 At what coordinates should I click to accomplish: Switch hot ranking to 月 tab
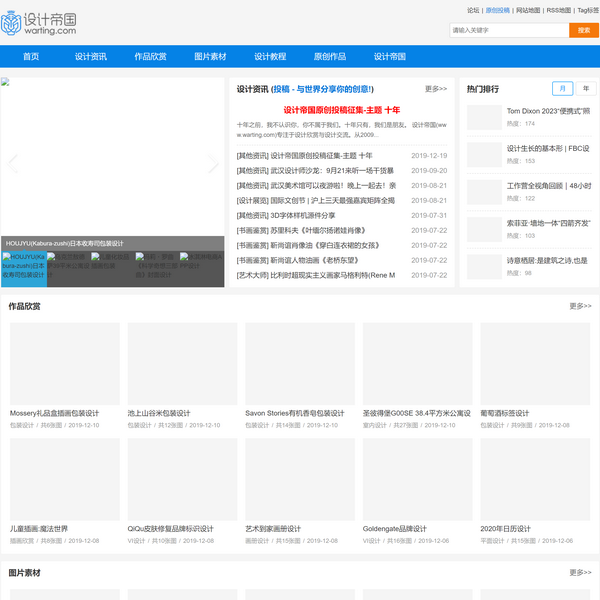[x=563, y=89]
